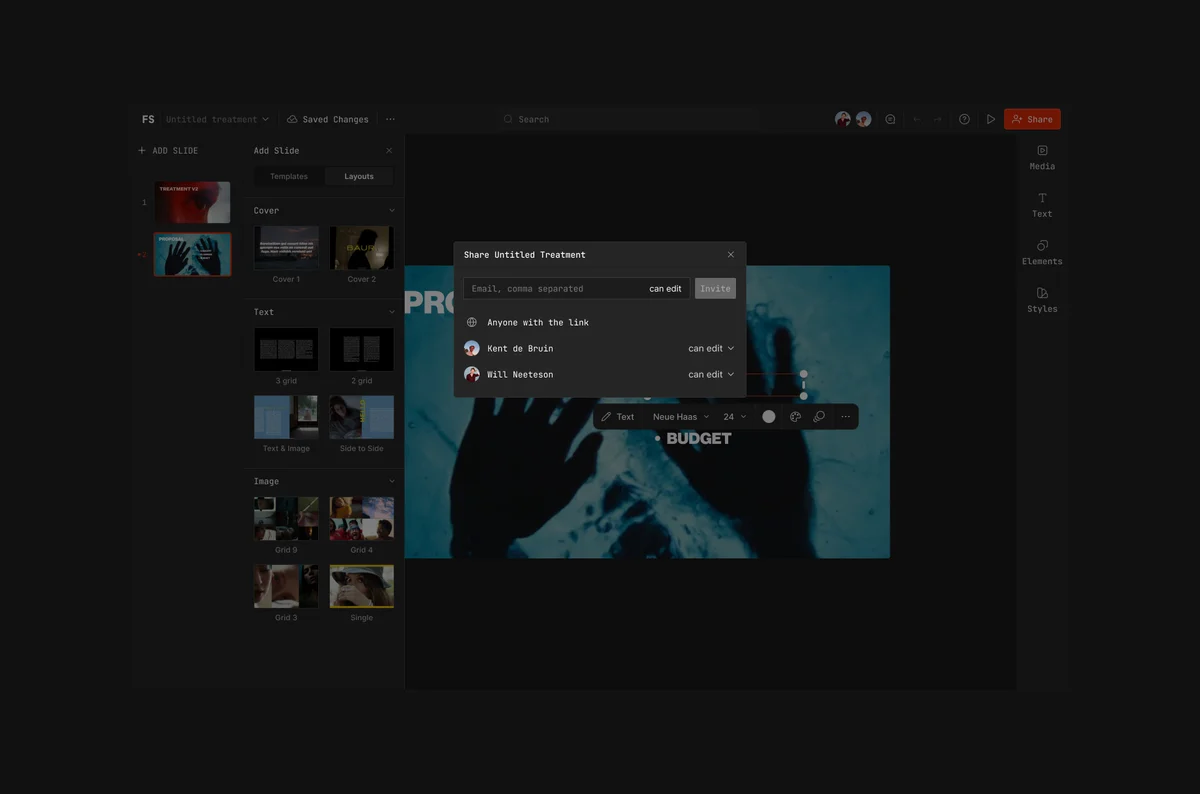This screenshot has width=1200, height=794.
Task: Switch to the Templates tab
Action: (x=289, y=176)
